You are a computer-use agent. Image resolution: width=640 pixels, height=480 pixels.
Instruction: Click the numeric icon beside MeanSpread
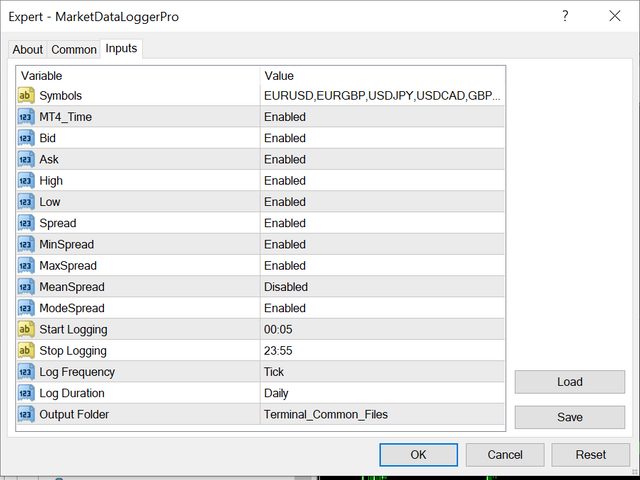tap(26, 287)
